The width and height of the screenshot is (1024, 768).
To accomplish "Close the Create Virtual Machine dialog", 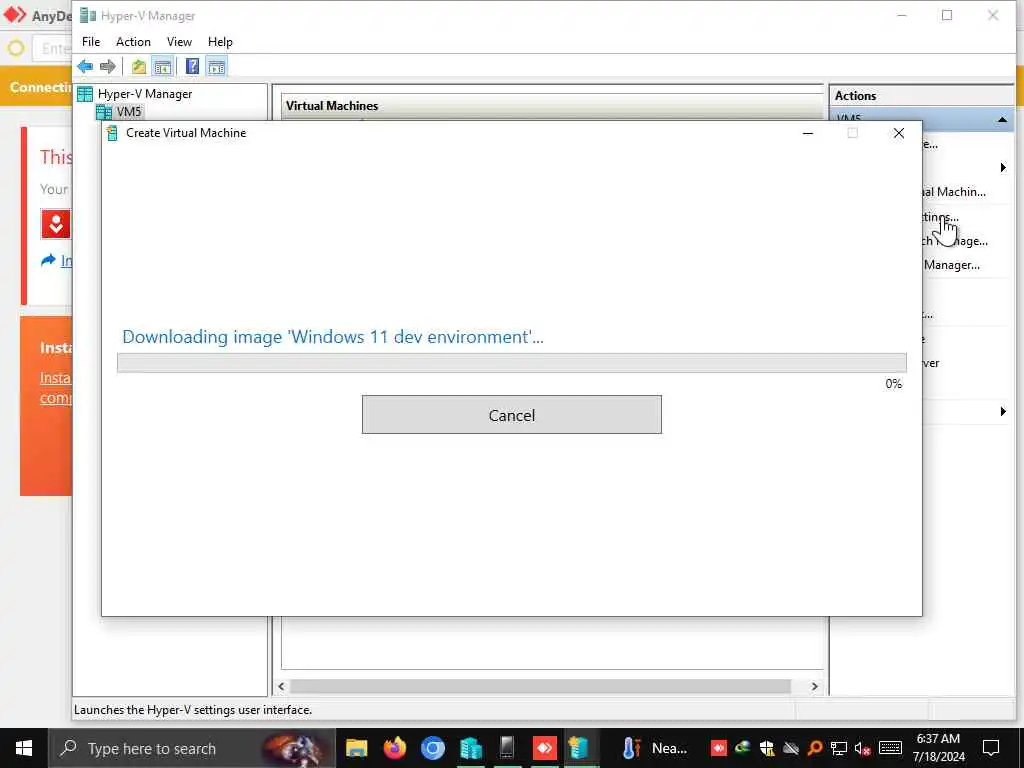I will 899,133.
